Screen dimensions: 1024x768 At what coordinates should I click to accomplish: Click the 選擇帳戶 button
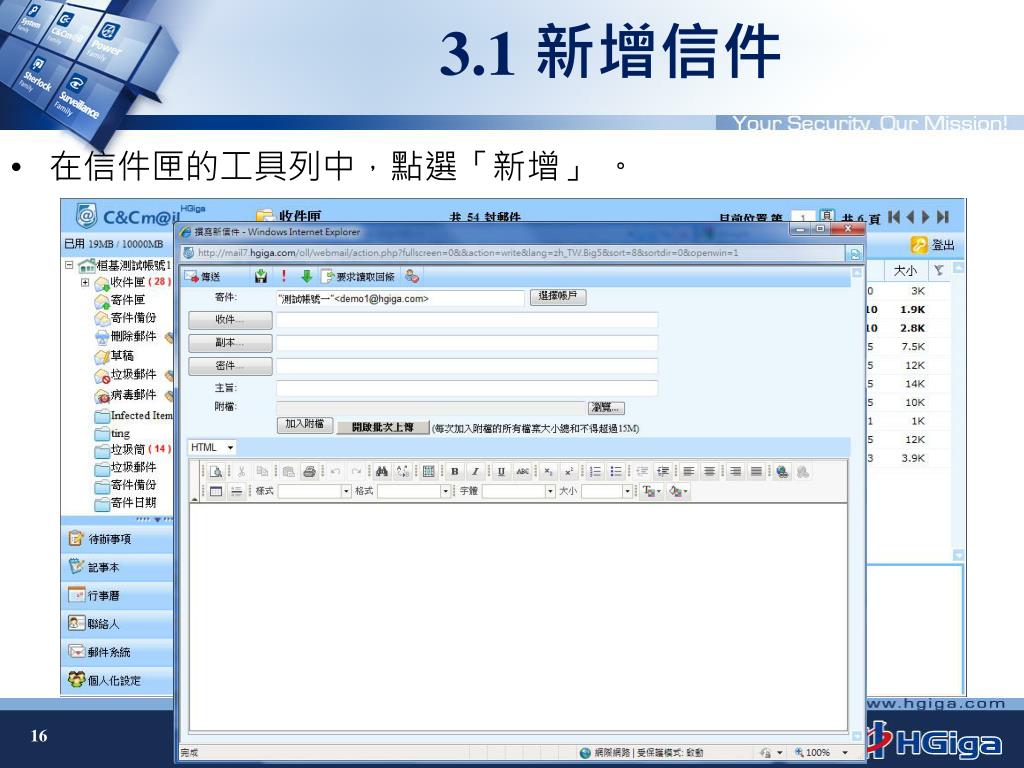558,297
